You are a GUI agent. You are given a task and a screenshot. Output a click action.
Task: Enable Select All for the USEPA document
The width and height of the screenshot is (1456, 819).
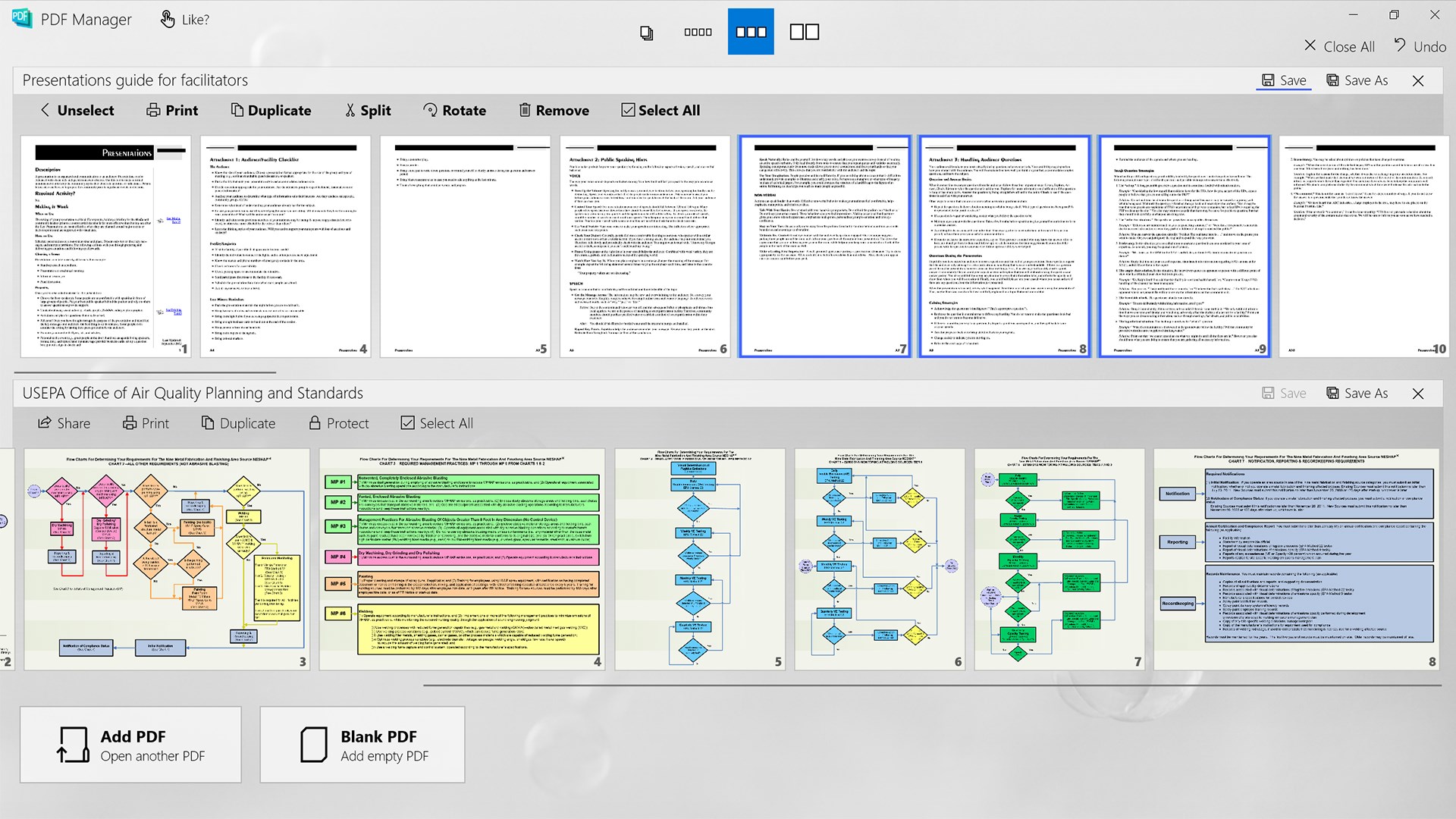(436, 422)
